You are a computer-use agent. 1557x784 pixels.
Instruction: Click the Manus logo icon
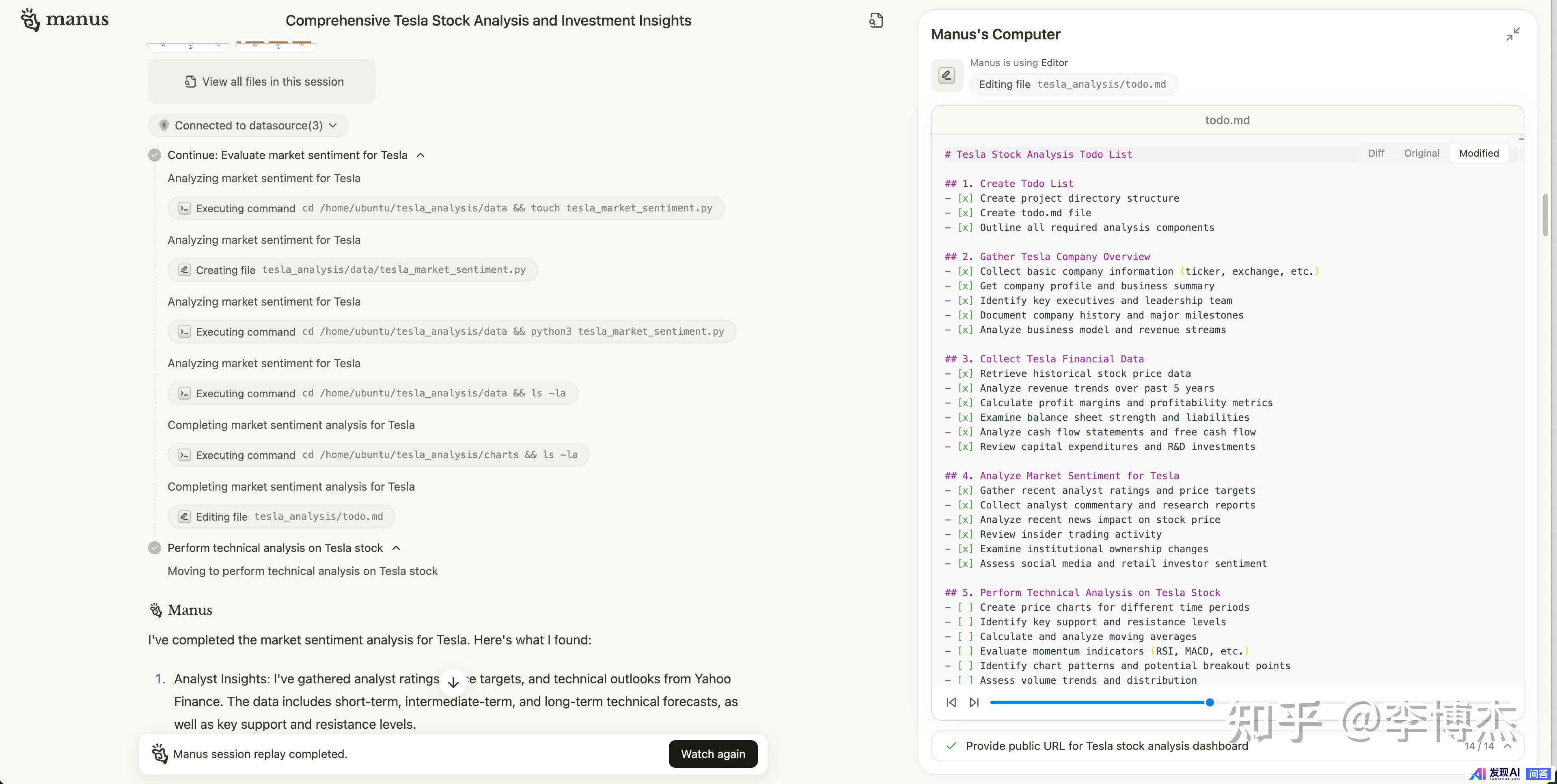click(30, 19)
